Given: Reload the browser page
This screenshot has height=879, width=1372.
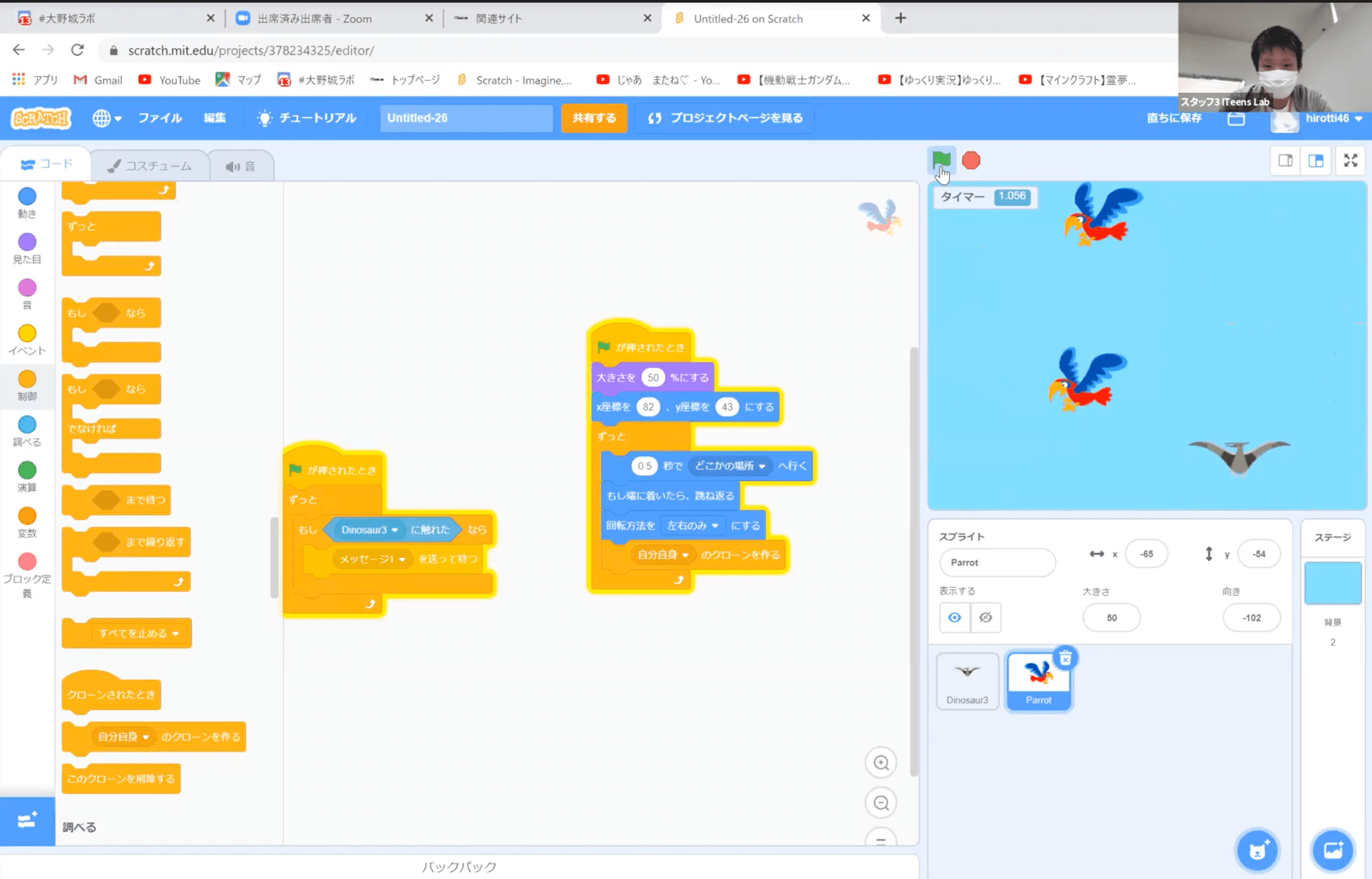Looking at the screenshot, I should [x=77, y=50].
